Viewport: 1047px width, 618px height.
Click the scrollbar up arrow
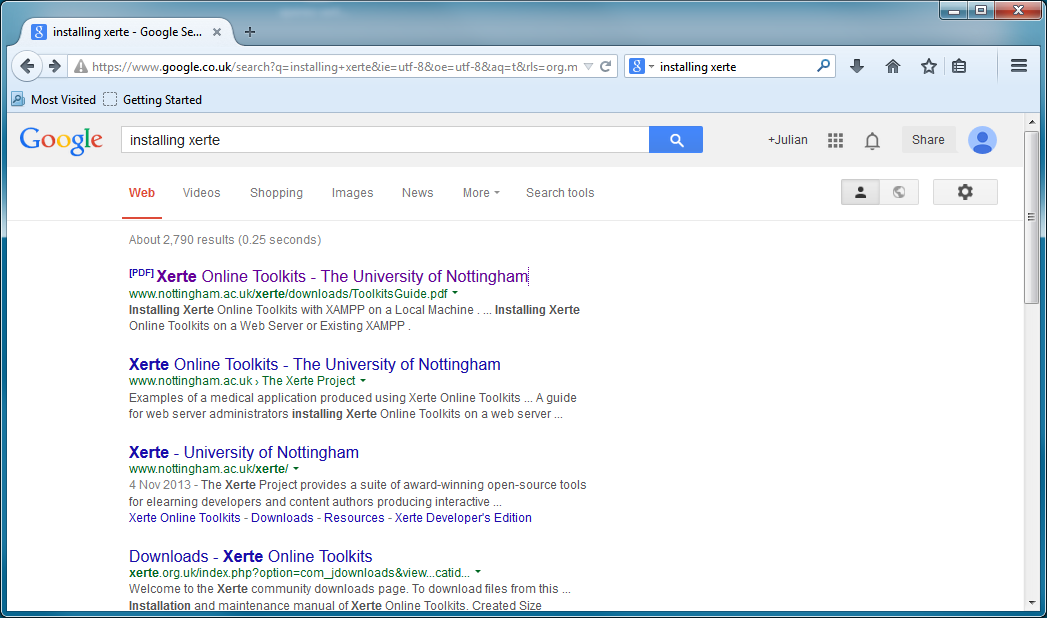[x=1032, y=122]
